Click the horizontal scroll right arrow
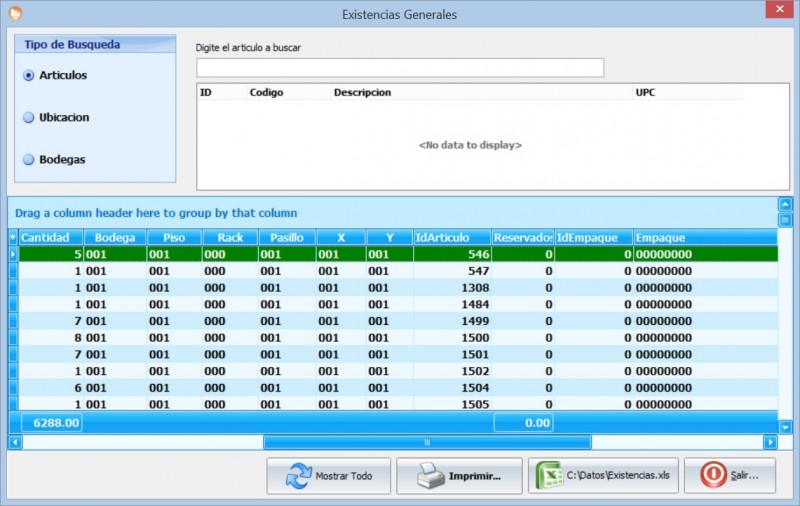 (770, 442)
